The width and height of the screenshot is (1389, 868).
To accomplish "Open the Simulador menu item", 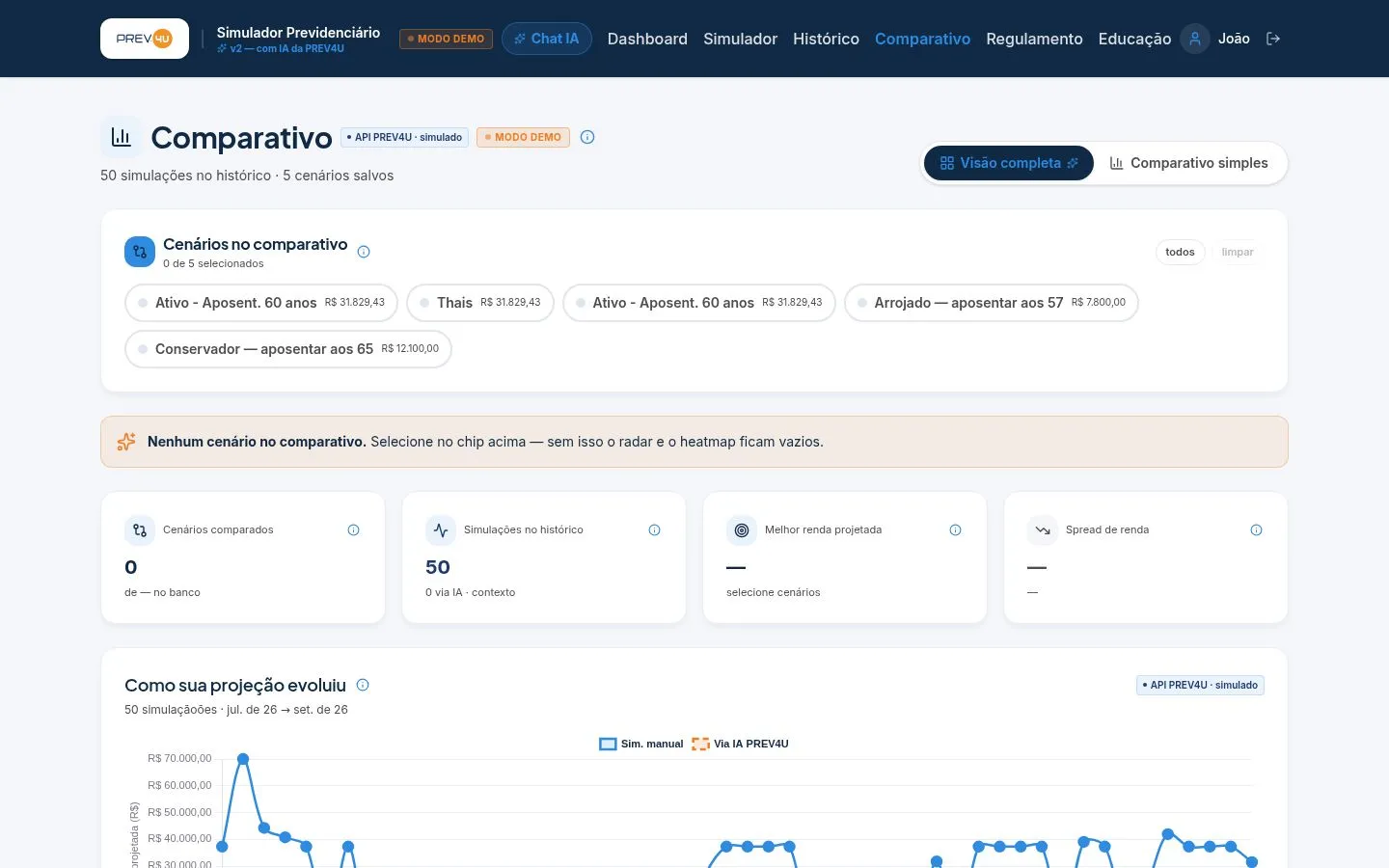I will (x=740, y=39).
